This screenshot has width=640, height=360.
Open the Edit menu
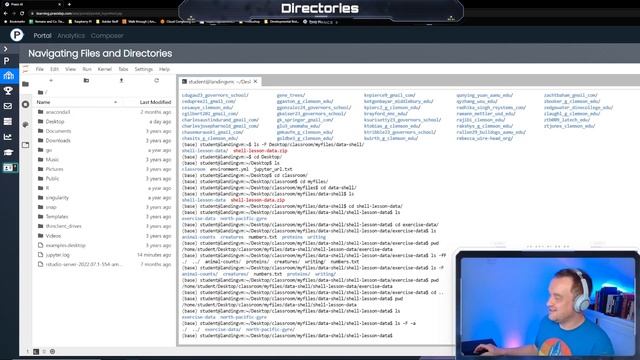54,69
